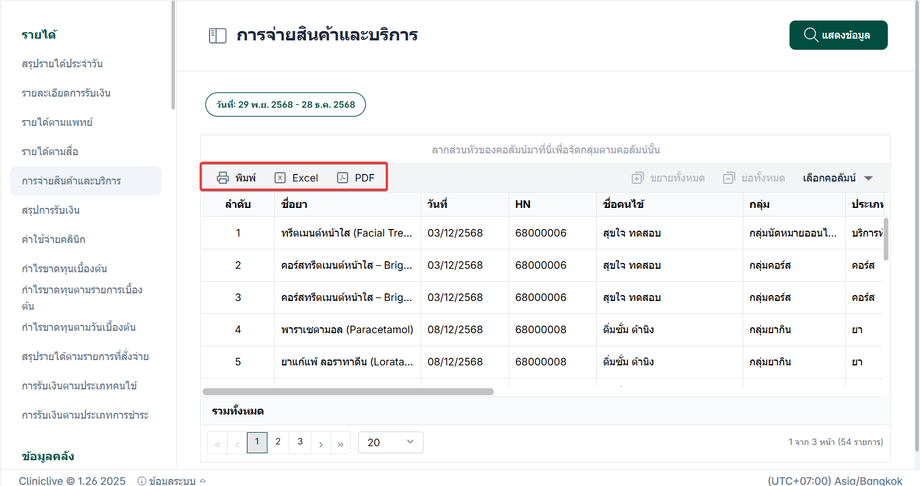The width and height of the screenshot is (920, 486).
Task: Click the ลากส่วนหัวของคอลัมน์ group panel area
Action: click(545, 150)
